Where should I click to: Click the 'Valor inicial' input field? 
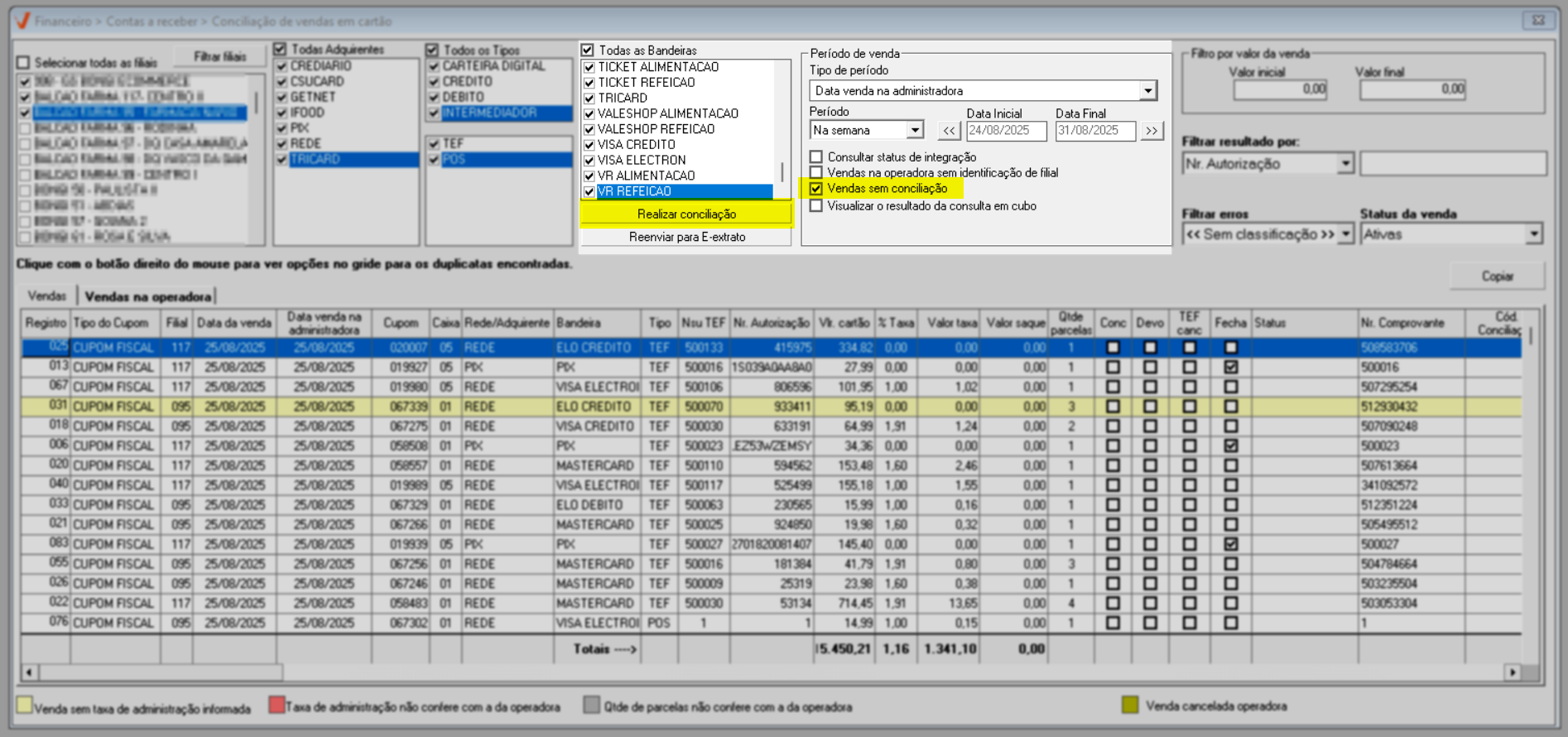[1280, 89]
